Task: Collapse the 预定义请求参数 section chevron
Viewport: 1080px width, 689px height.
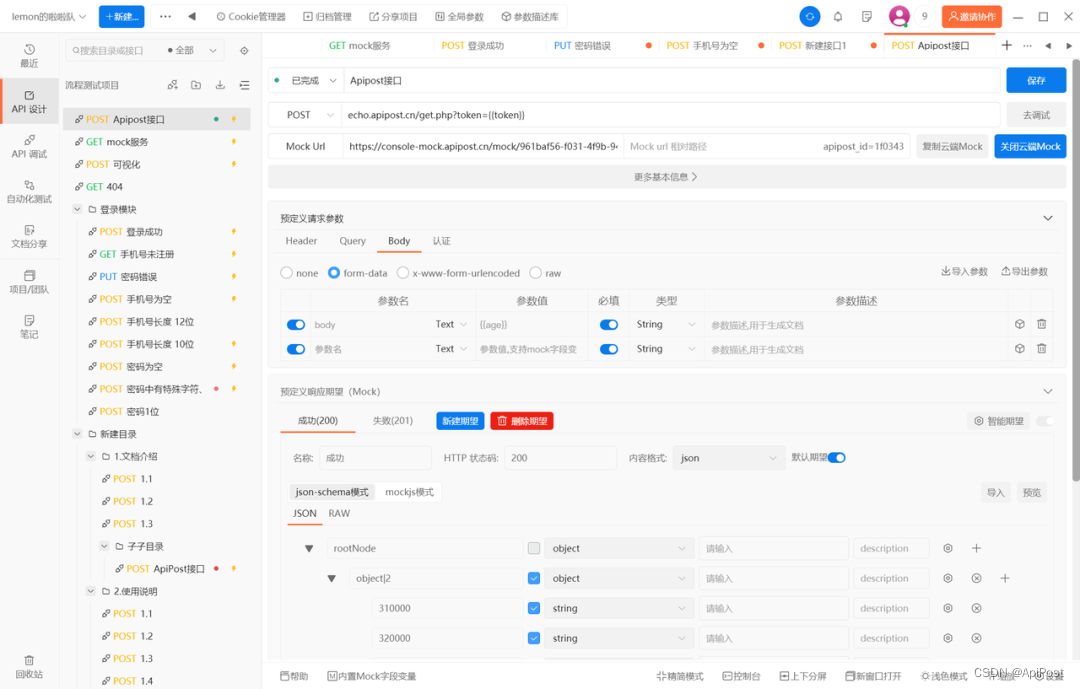Action: tap(1048, 217)
